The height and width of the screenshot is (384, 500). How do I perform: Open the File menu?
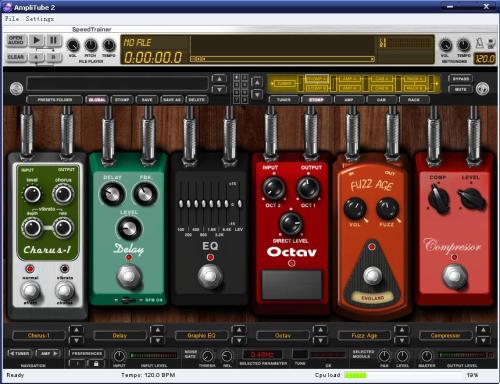[x=12, y=19]
